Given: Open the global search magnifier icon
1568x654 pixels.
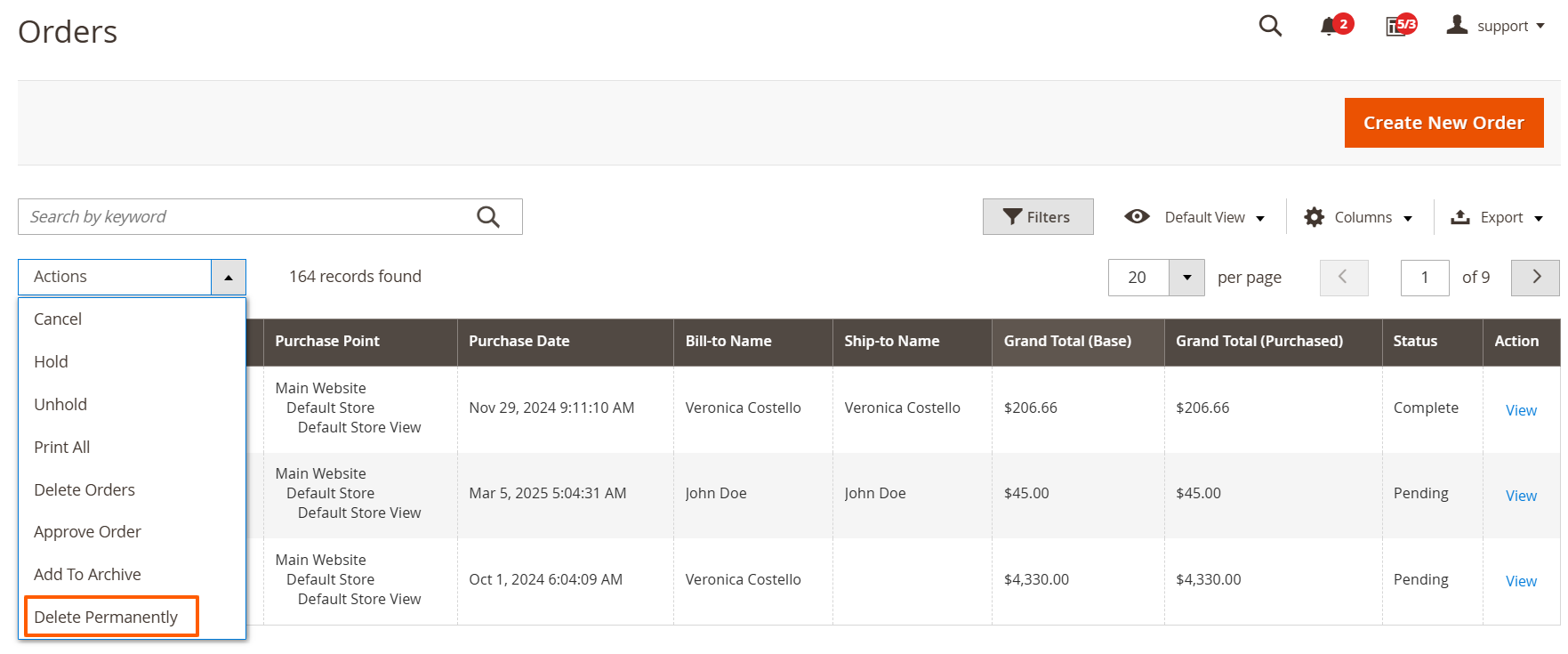Looking at the screenshot, I should click(x=1270, y=26).
